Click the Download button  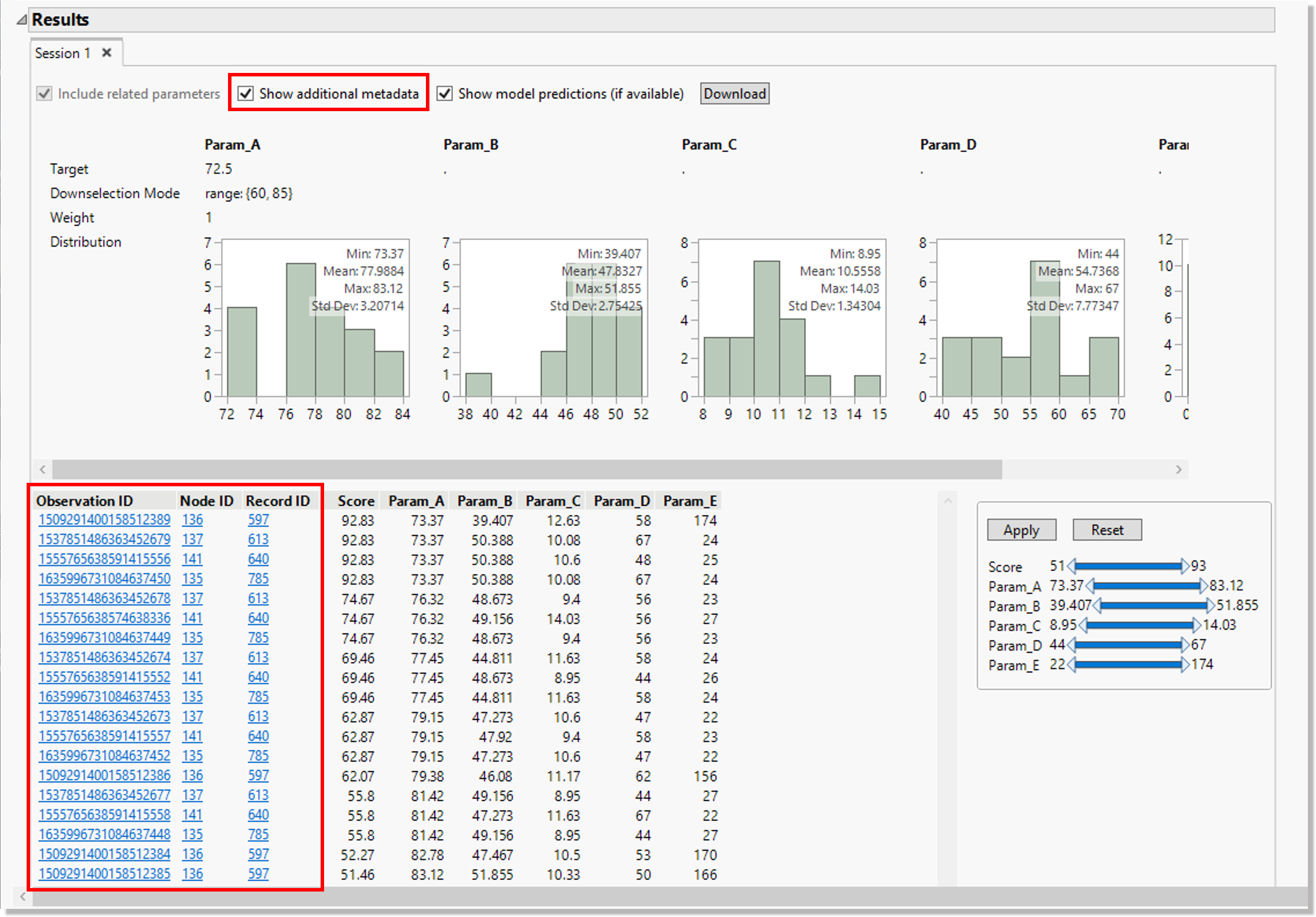click(x=734, y=94)
